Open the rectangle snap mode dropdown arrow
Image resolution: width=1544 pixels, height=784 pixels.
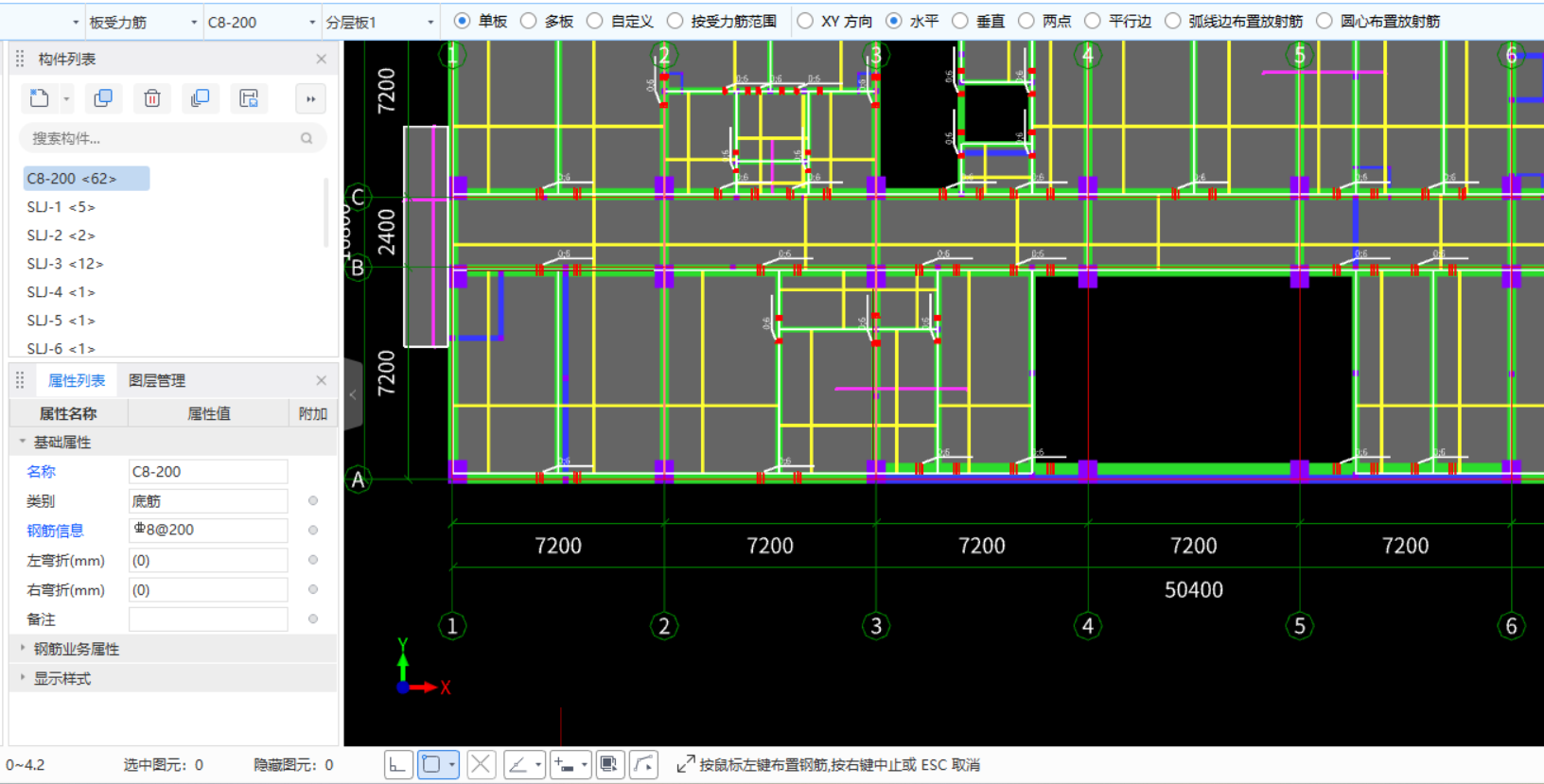[x=452, y=764]
